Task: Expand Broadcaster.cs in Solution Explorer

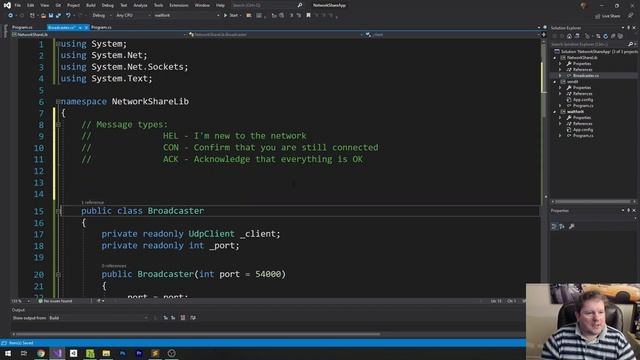Action: (x=560, y=76)
